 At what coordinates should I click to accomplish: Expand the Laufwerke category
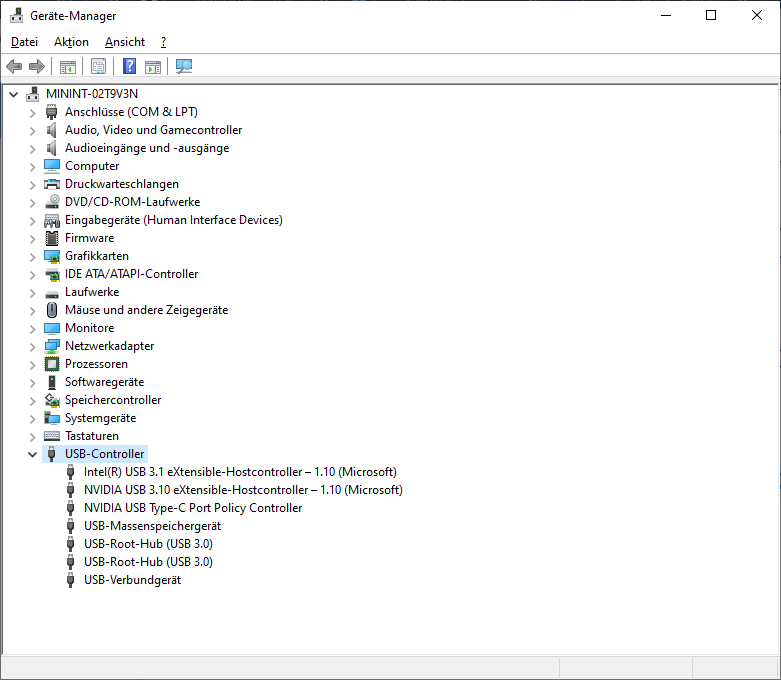pyautogui.click(x=32, y=293)
